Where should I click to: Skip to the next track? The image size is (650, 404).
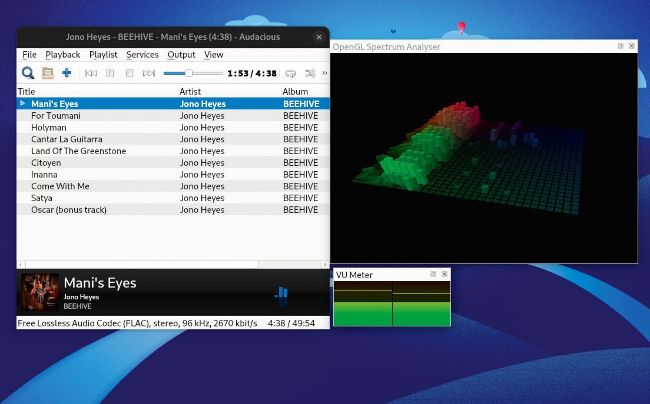pos(149,73)
